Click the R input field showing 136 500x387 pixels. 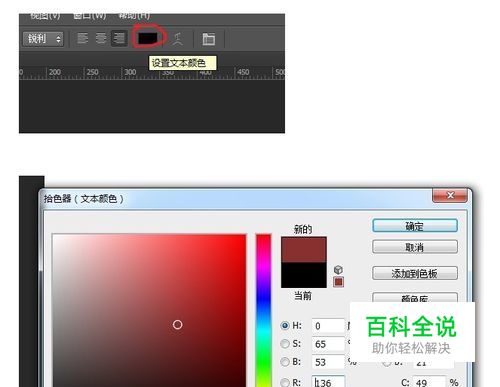click(328, 382)
